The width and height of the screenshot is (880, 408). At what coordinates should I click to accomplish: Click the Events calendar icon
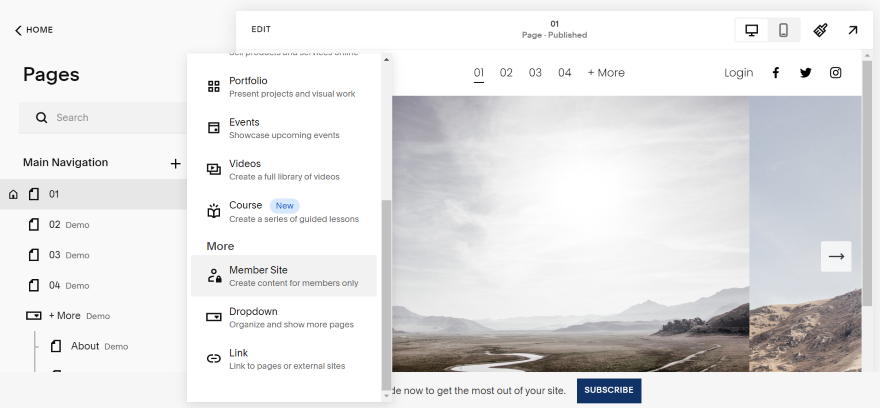214,128
